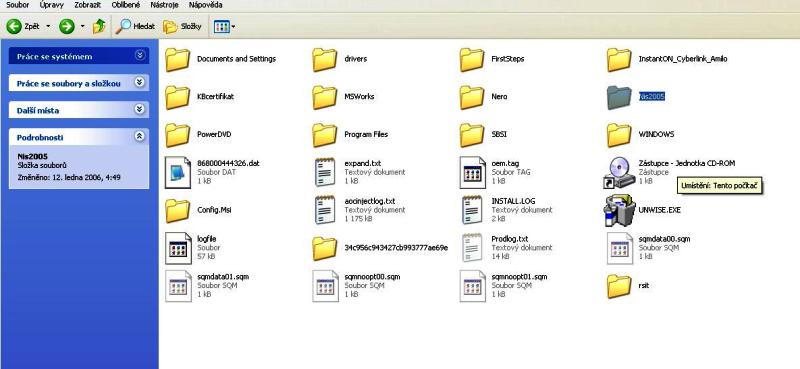Image resolution: width=800 pixels, height=369 pixels.
Task: Select the CD-ROM drive shortcut icon
Action: [x=618, y=173]
